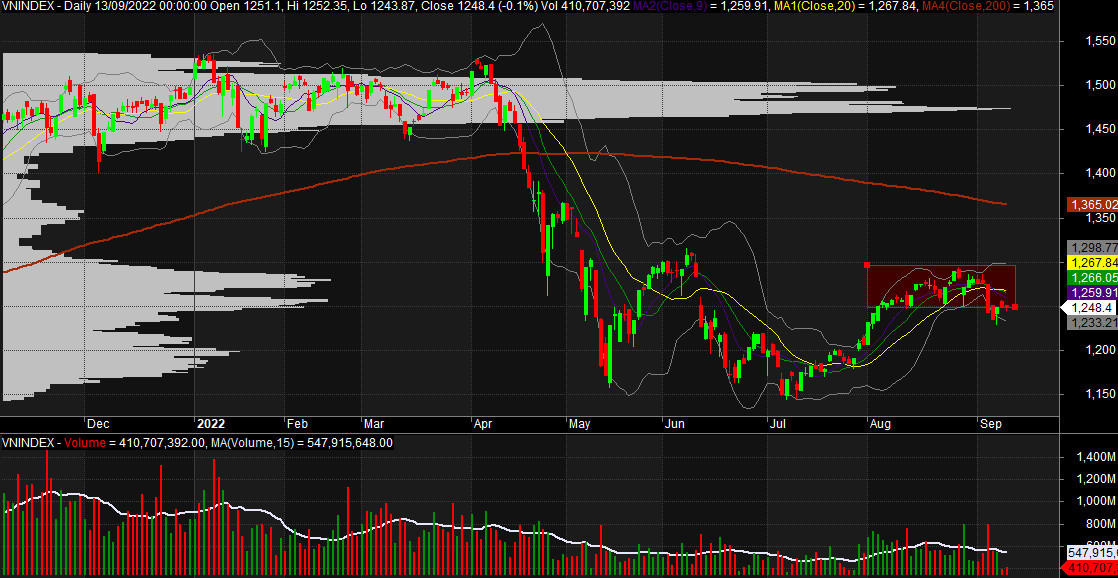Click the dark red 1,365.02 MA200 tag
Viewport: 1118px width, 578px height.
pyautogui.click(x=1092, y=204)
